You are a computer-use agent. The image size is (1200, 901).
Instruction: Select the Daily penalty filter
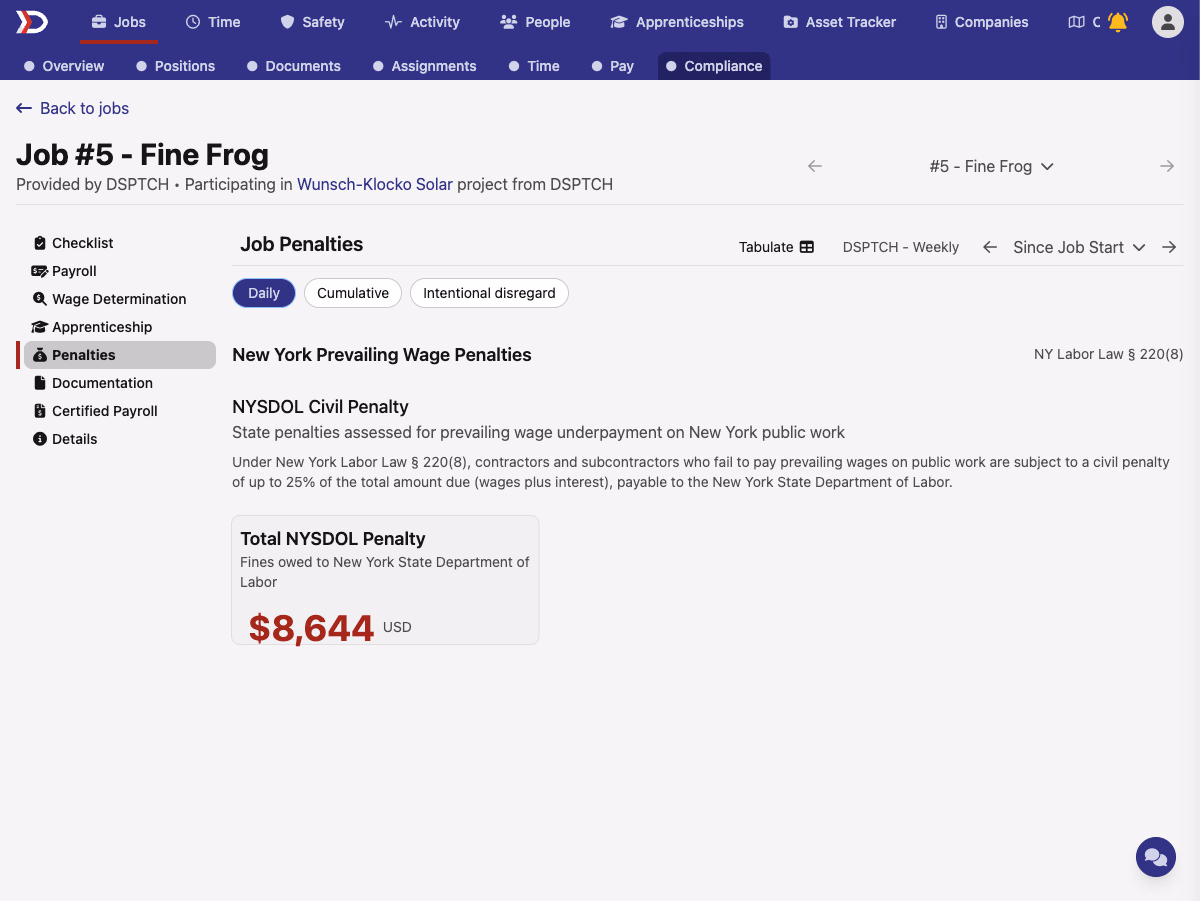coord(264,293)
